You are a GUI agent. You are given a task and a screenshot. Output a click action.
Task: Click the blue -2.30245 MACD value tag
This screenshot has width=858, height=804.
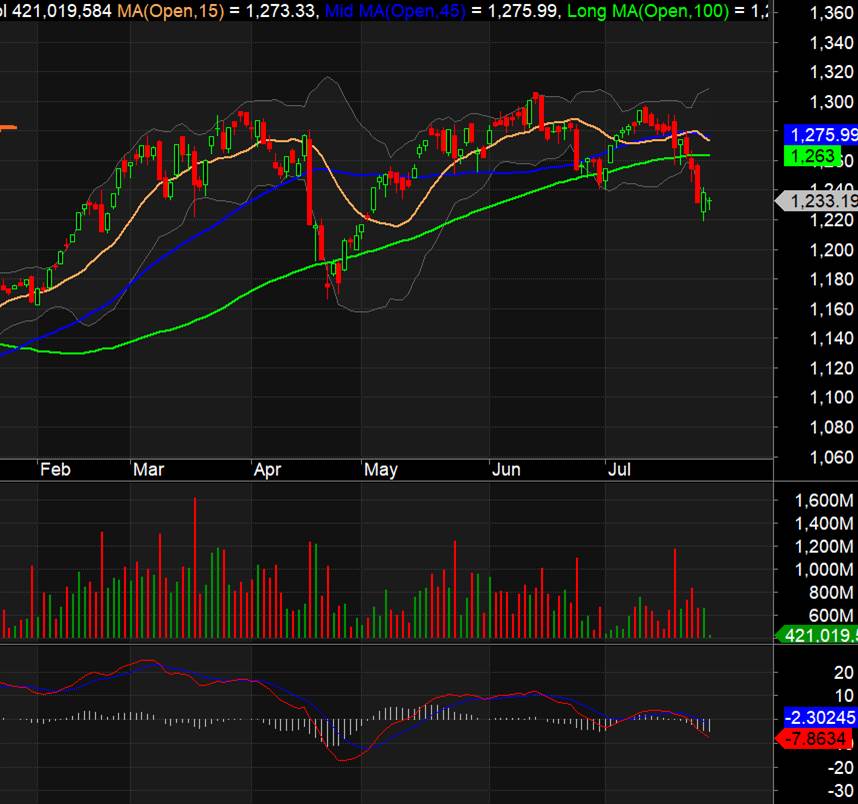(x=821, y=717)
